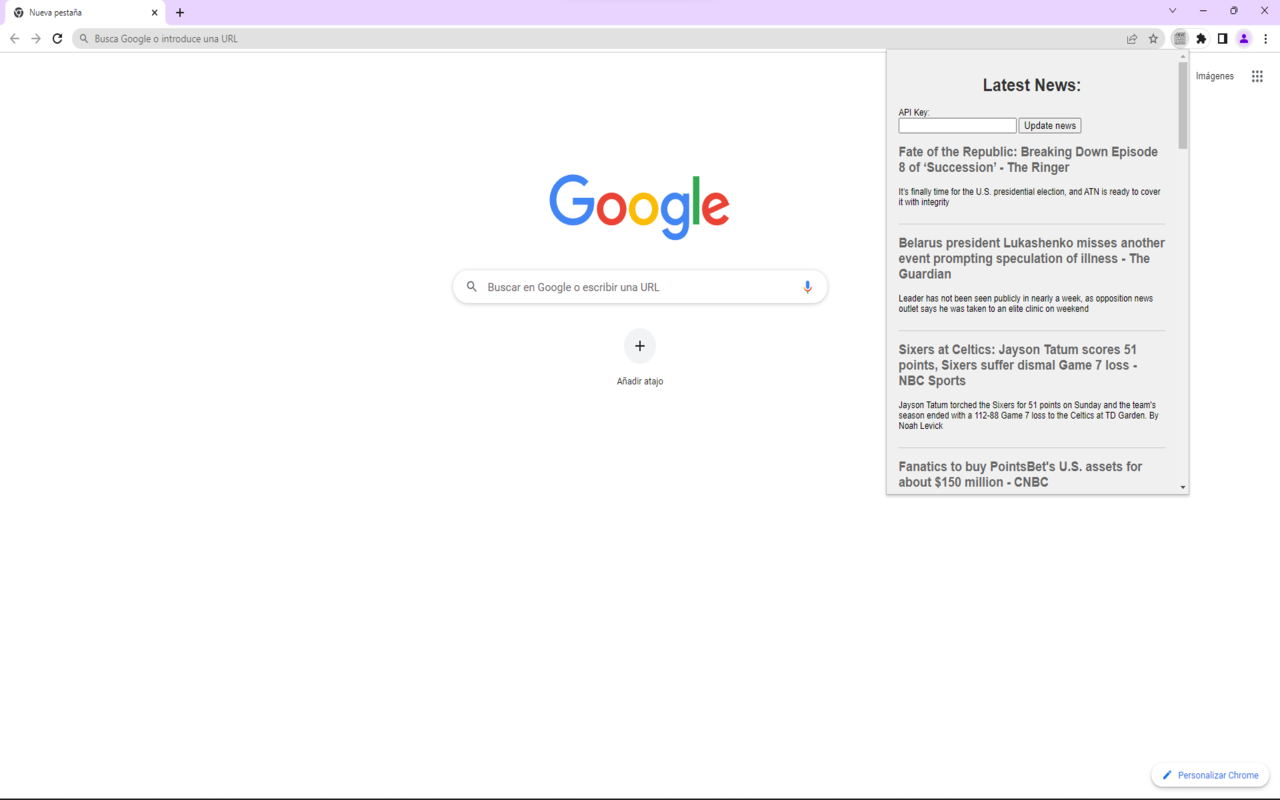Click the Jayson Tatum article summary text
This screenshot has width=1280, height=800.
[x=1028, y=415]
